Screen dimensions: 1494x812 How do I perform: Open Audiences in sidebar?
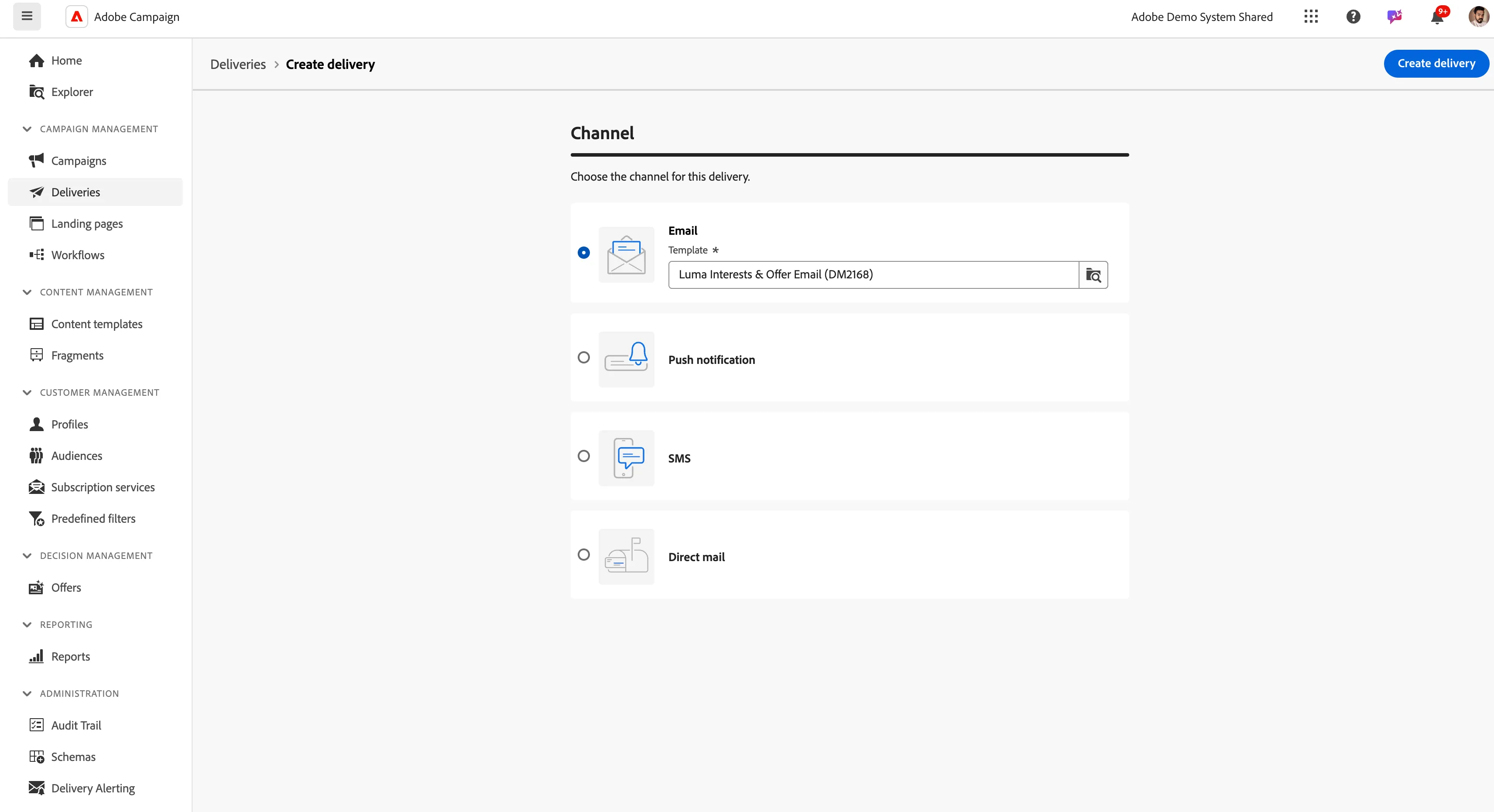tap(95, 456)
